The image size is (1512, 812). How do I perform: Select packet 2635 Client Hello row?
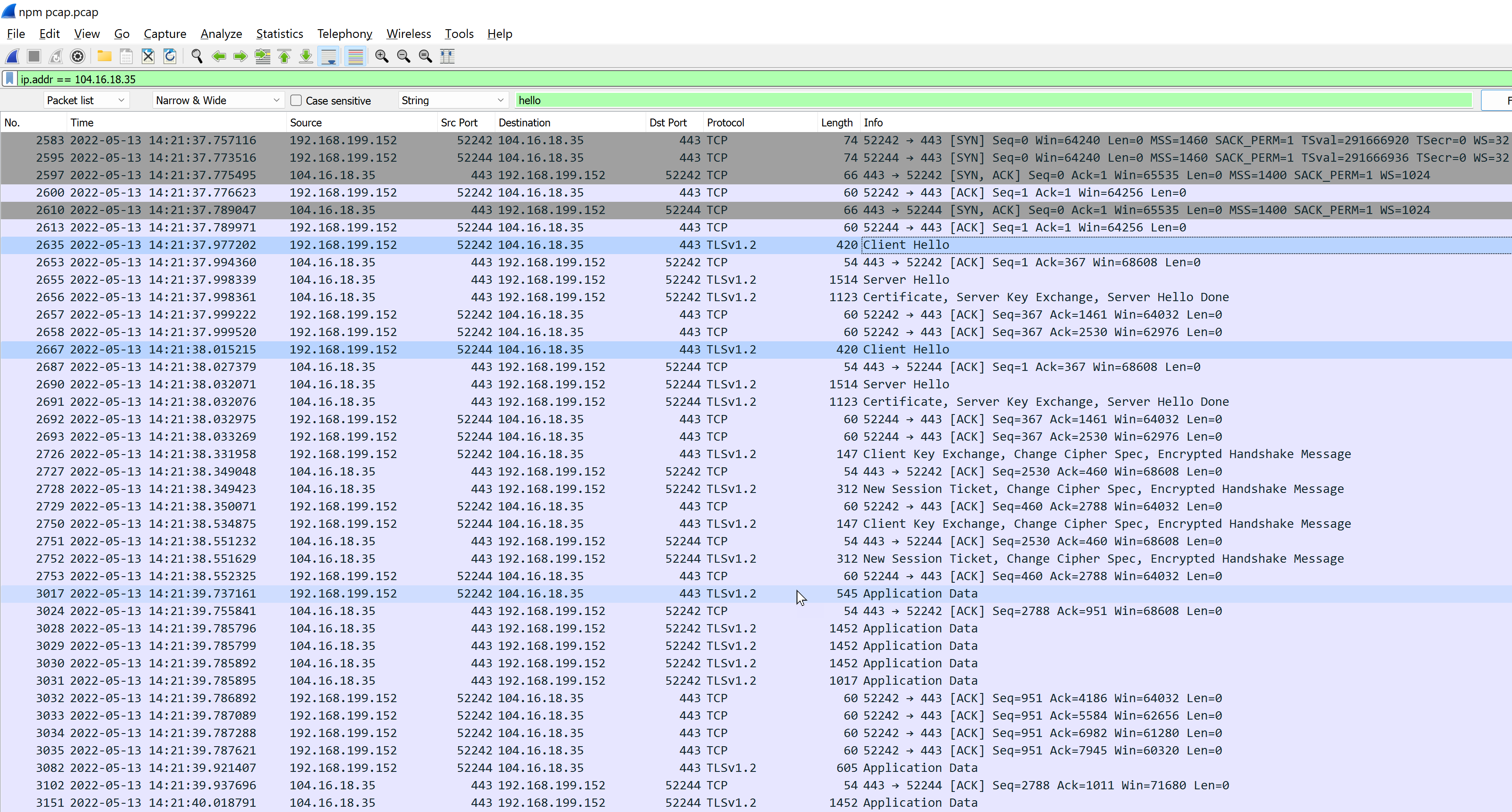pos(756,245)
